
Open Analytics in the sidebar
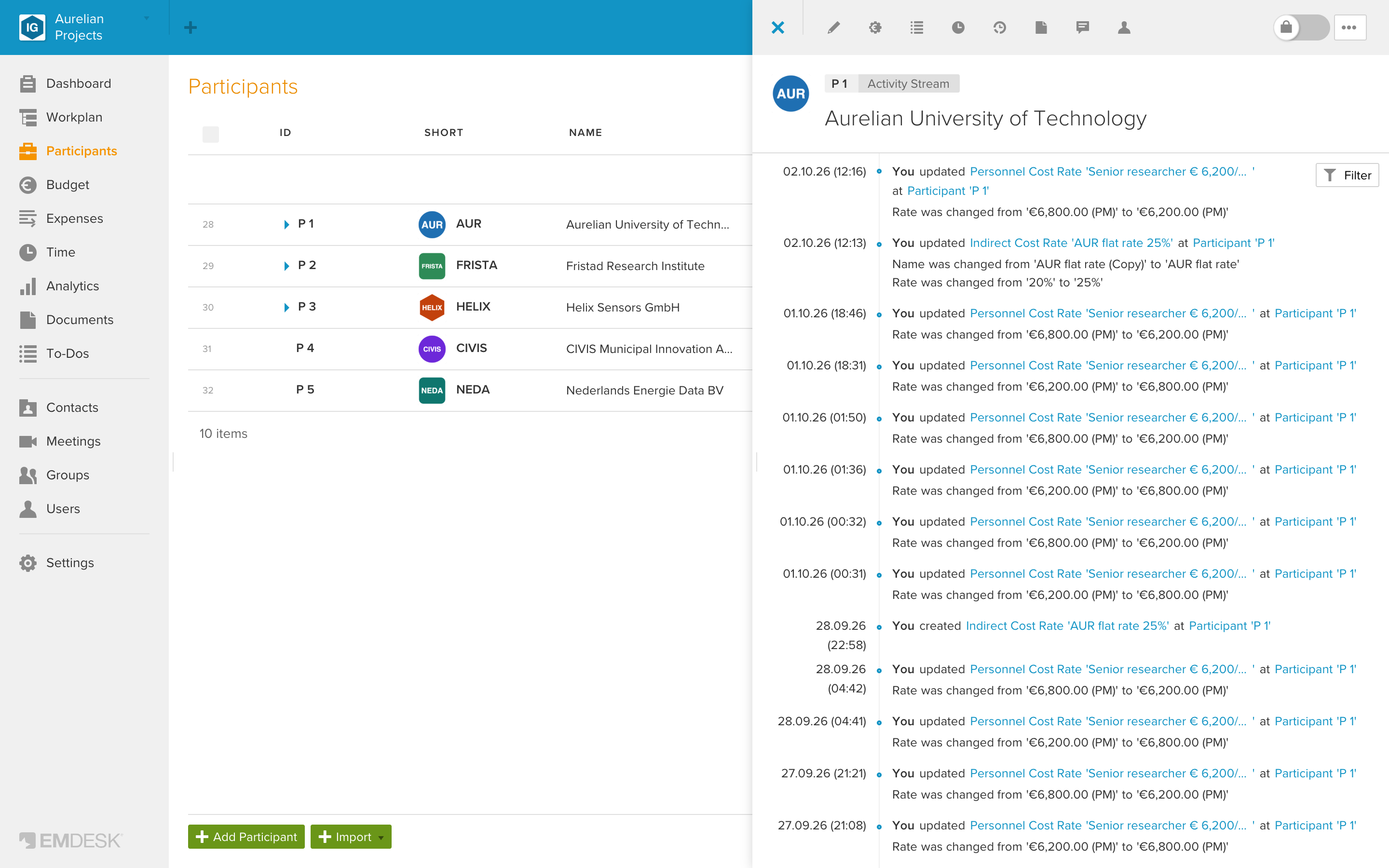(x=72, y=286)
